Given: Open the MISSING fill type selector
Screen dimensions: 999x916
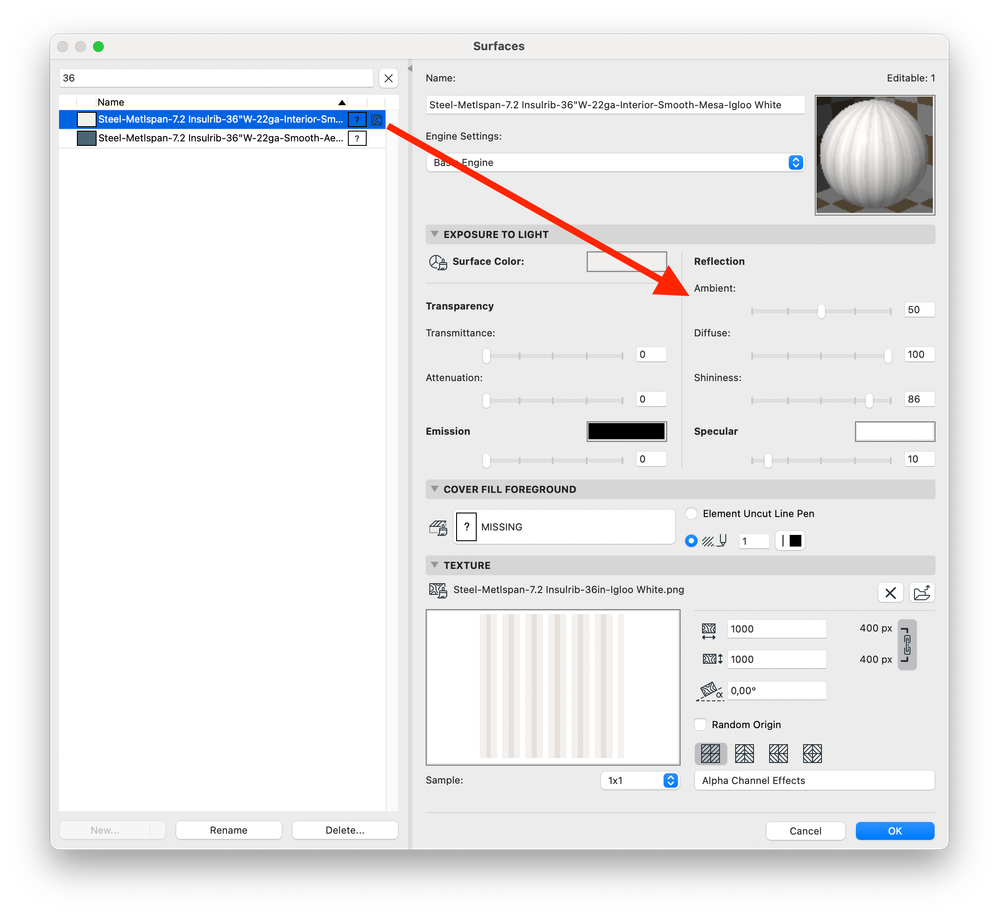Looking at the screenshot, I should (x=564, y=527).
